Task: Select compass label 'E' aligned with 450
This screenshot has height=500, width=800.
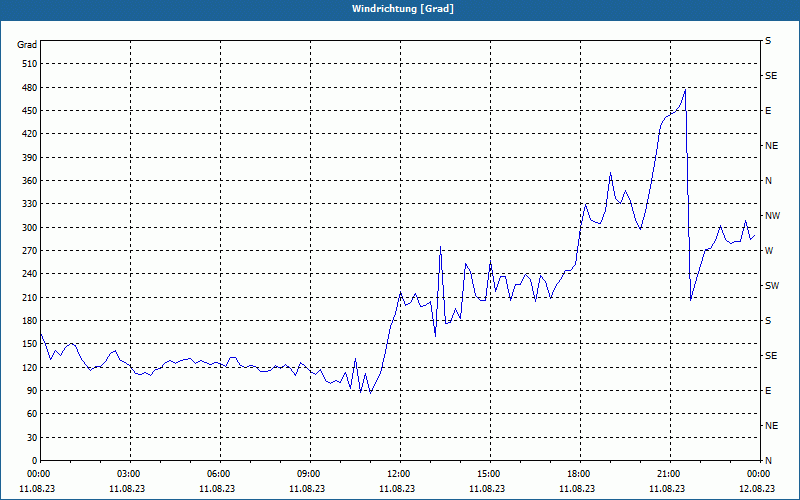Action: pyautogui.click(x=768, y=111)
